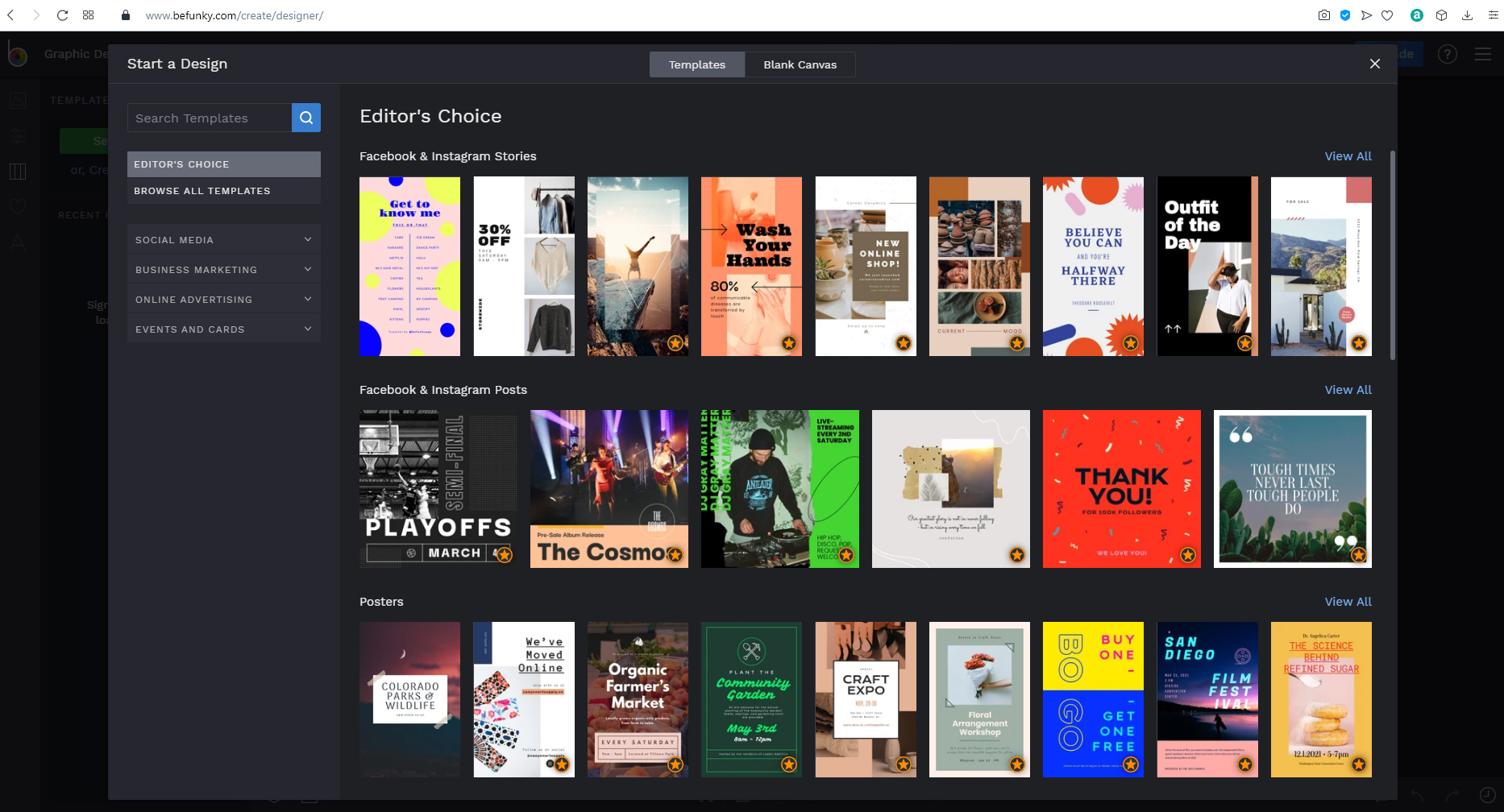Switch to the Blank Canvas tab
Screen dimensions: 1504x812
(x=800, y=64)
